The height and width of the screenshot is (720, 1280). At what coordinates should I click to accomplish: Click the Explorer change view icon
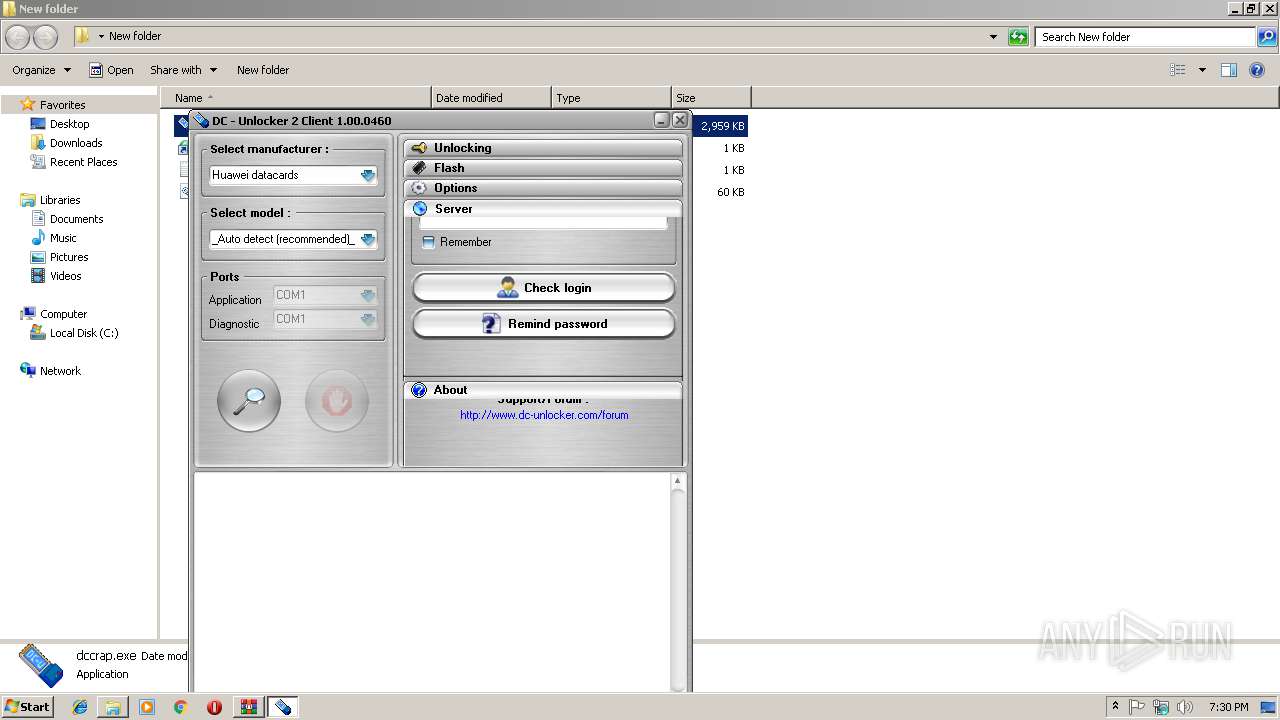[1178, 70]
